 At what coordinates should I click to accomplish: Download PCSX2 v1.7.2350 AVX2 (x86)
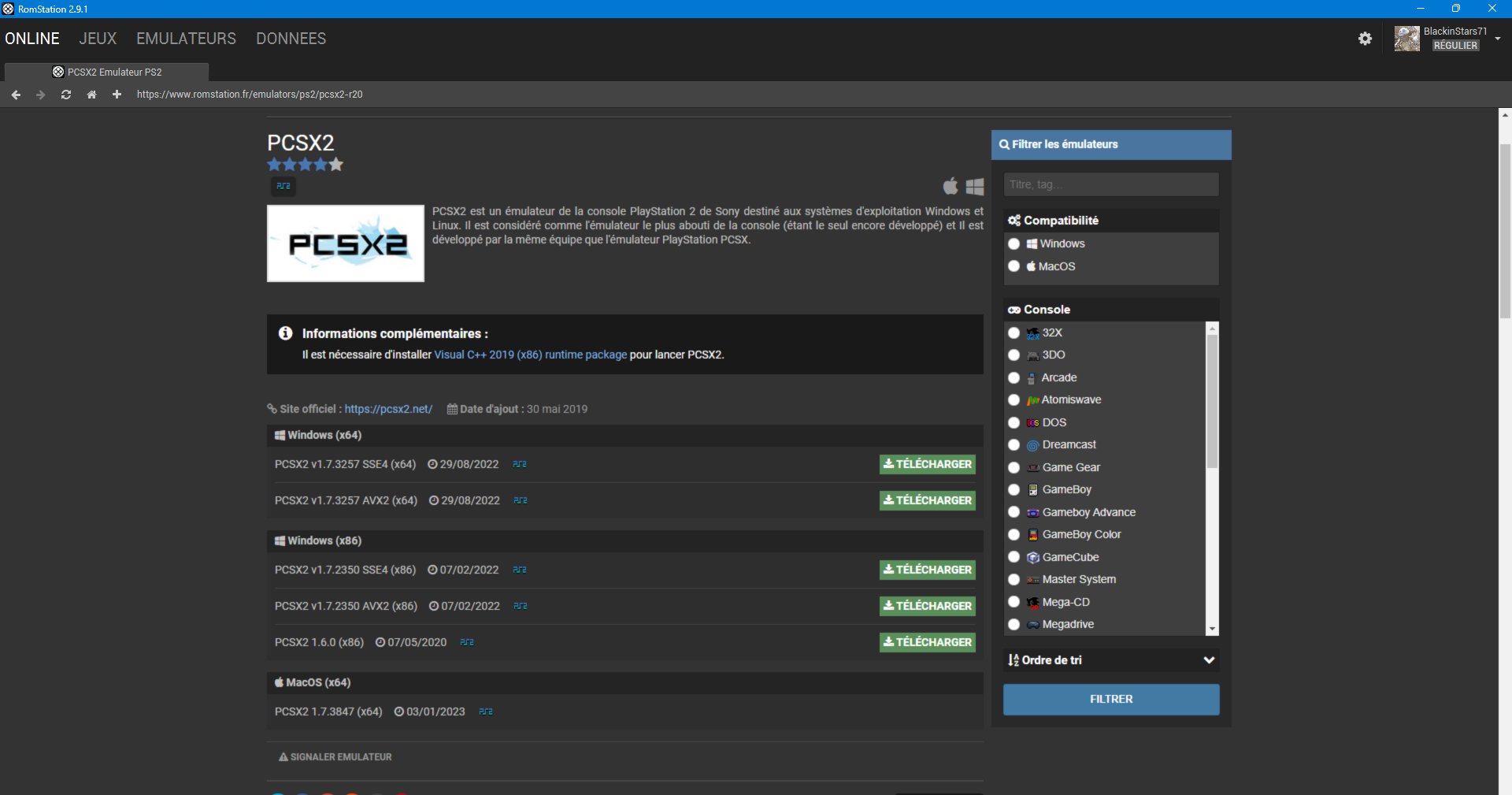928,606
